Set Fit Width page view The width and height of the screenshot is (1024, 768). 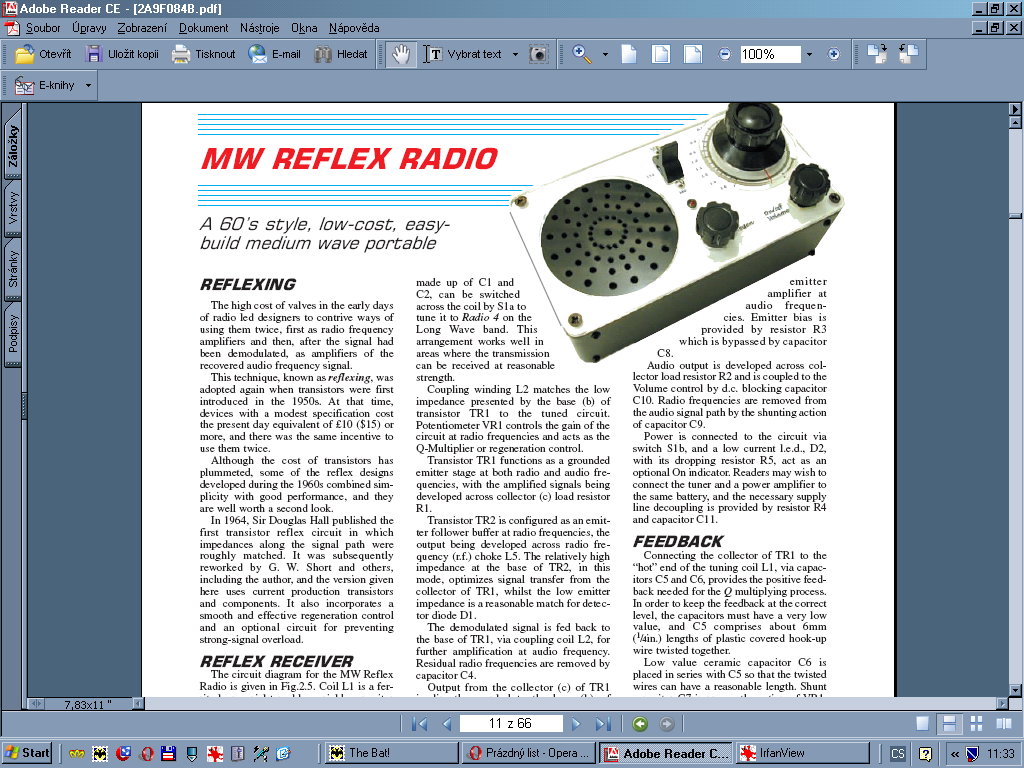tap(693, 54)
